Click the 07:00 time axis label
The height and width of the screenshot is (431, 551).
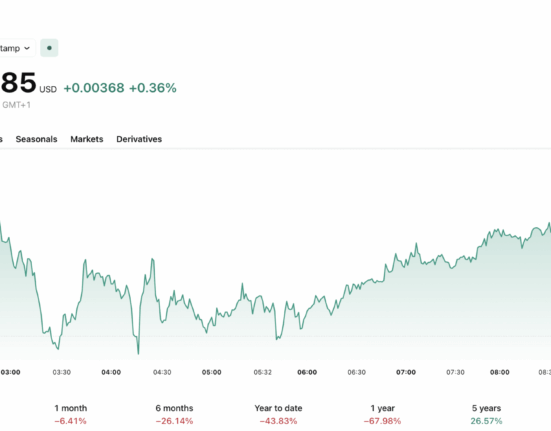(x=406, y=372)
